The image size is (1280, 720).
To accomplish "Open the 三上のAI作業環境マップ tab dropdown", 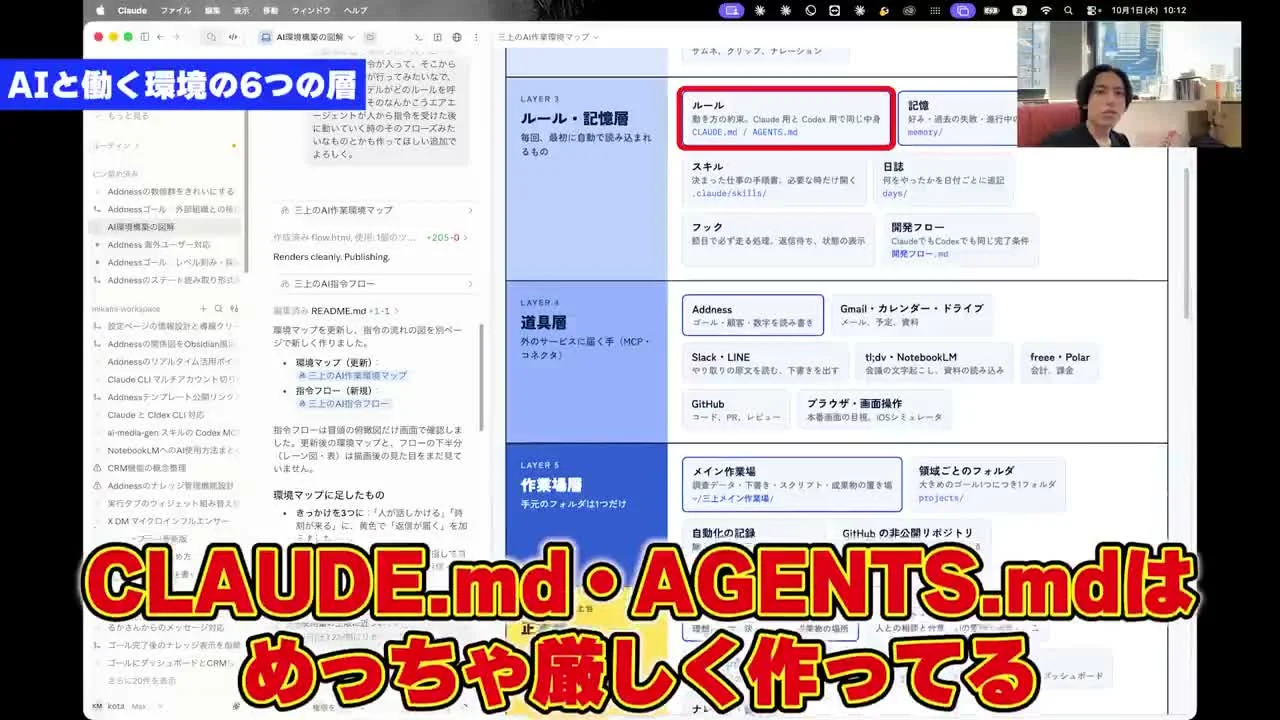I will 596,37.
